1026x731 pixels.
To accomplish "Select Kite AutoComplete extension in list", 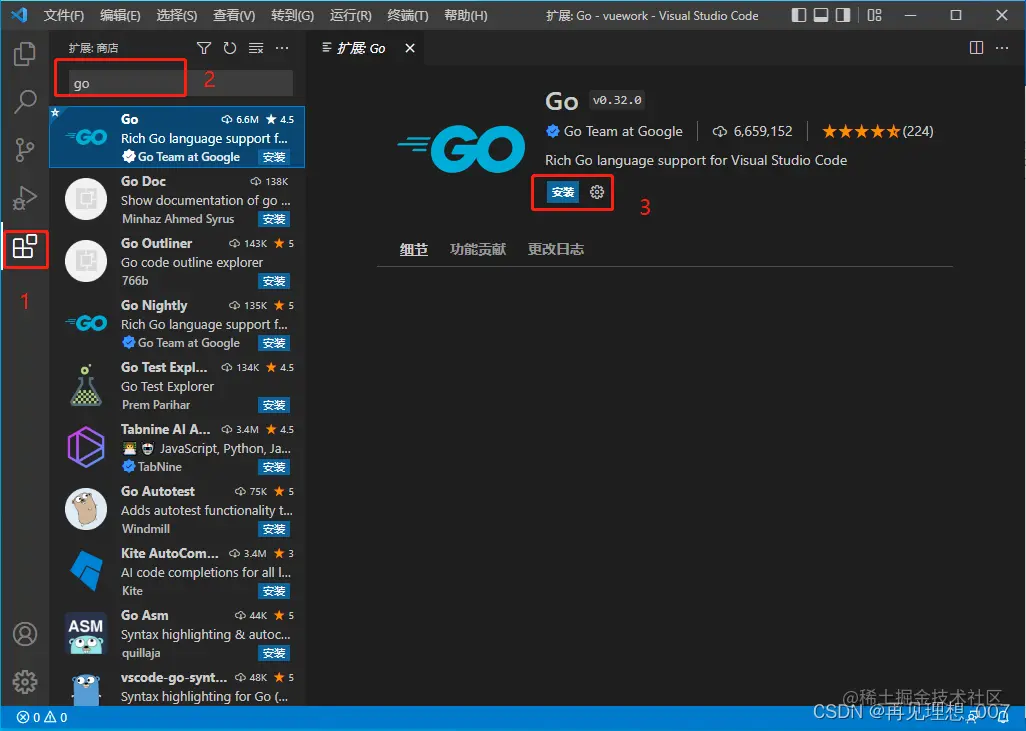I will coord(177,572).
